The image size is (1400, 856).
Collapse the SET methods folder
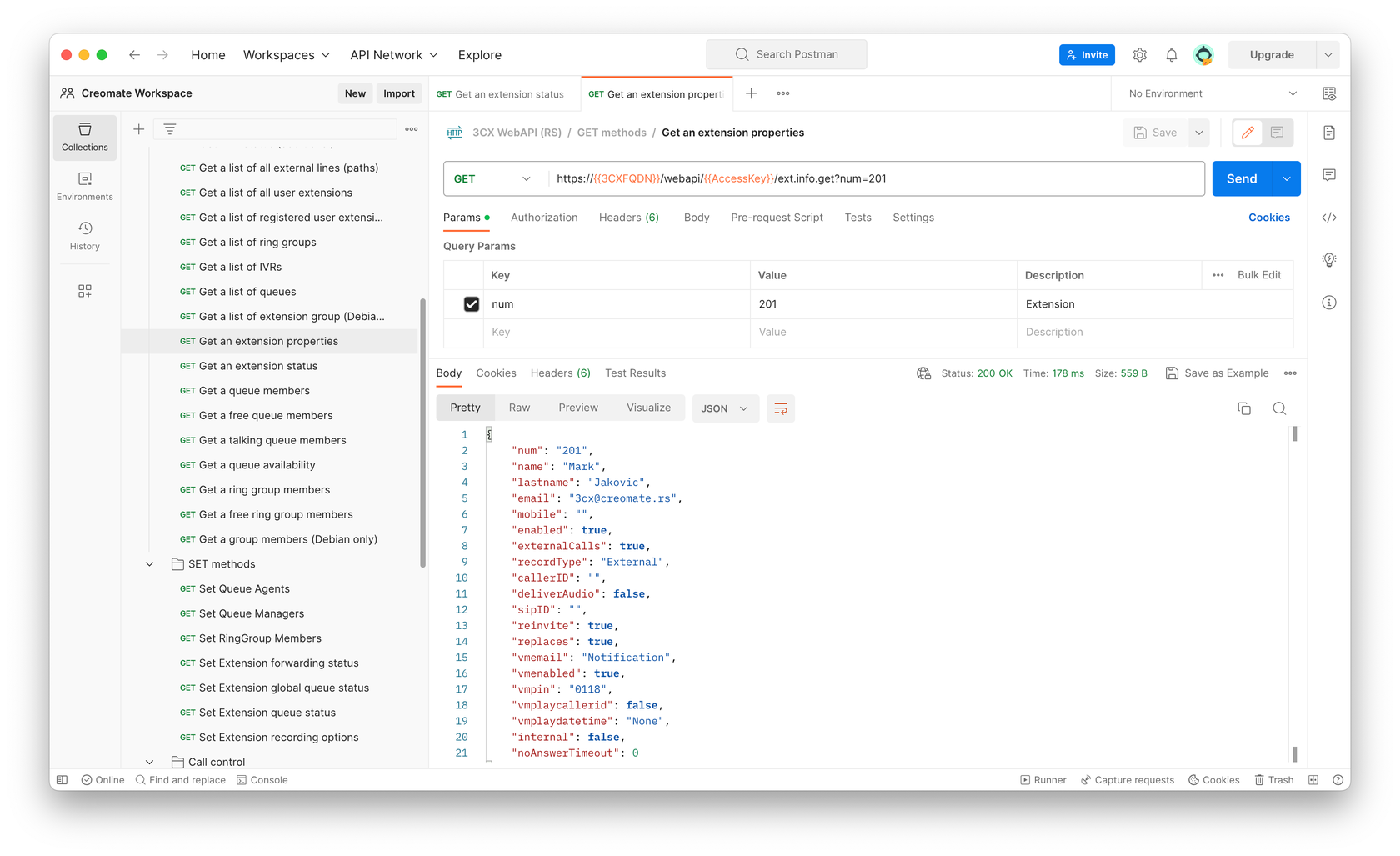click(150, 563)
